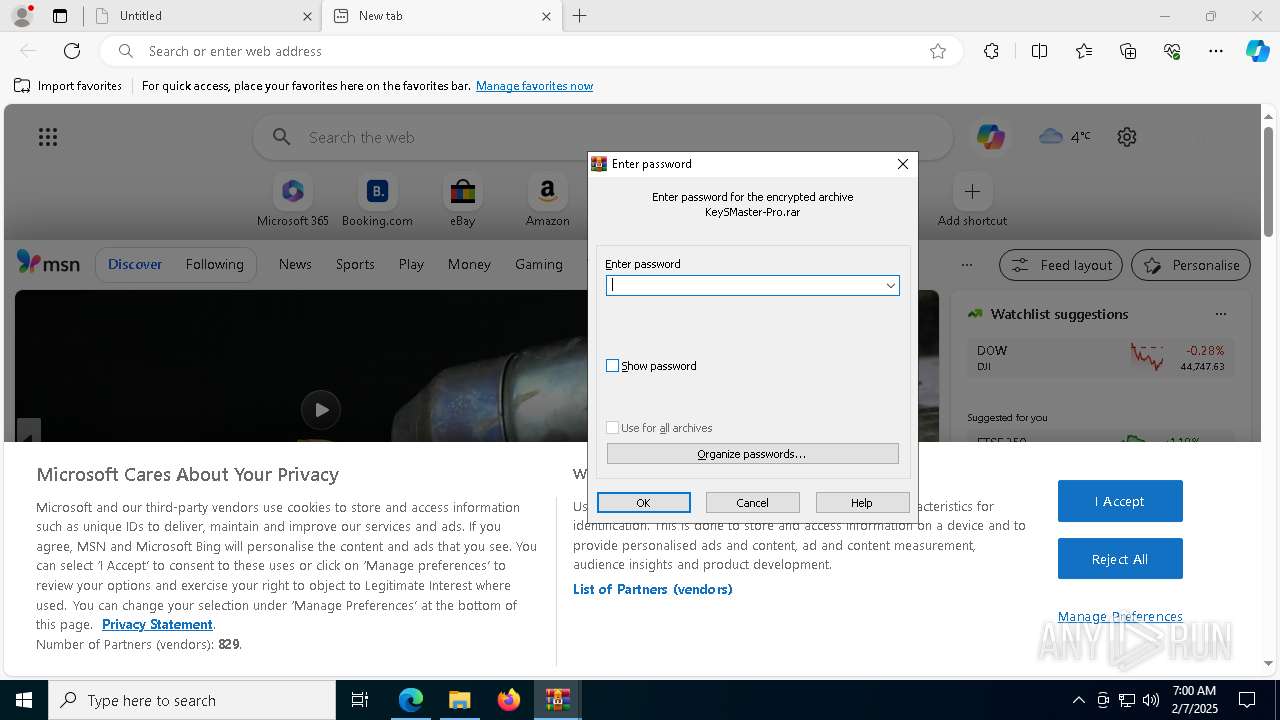1280x720 pixels.
Task: Click Organize passwords... button
Action: point(752,454)
